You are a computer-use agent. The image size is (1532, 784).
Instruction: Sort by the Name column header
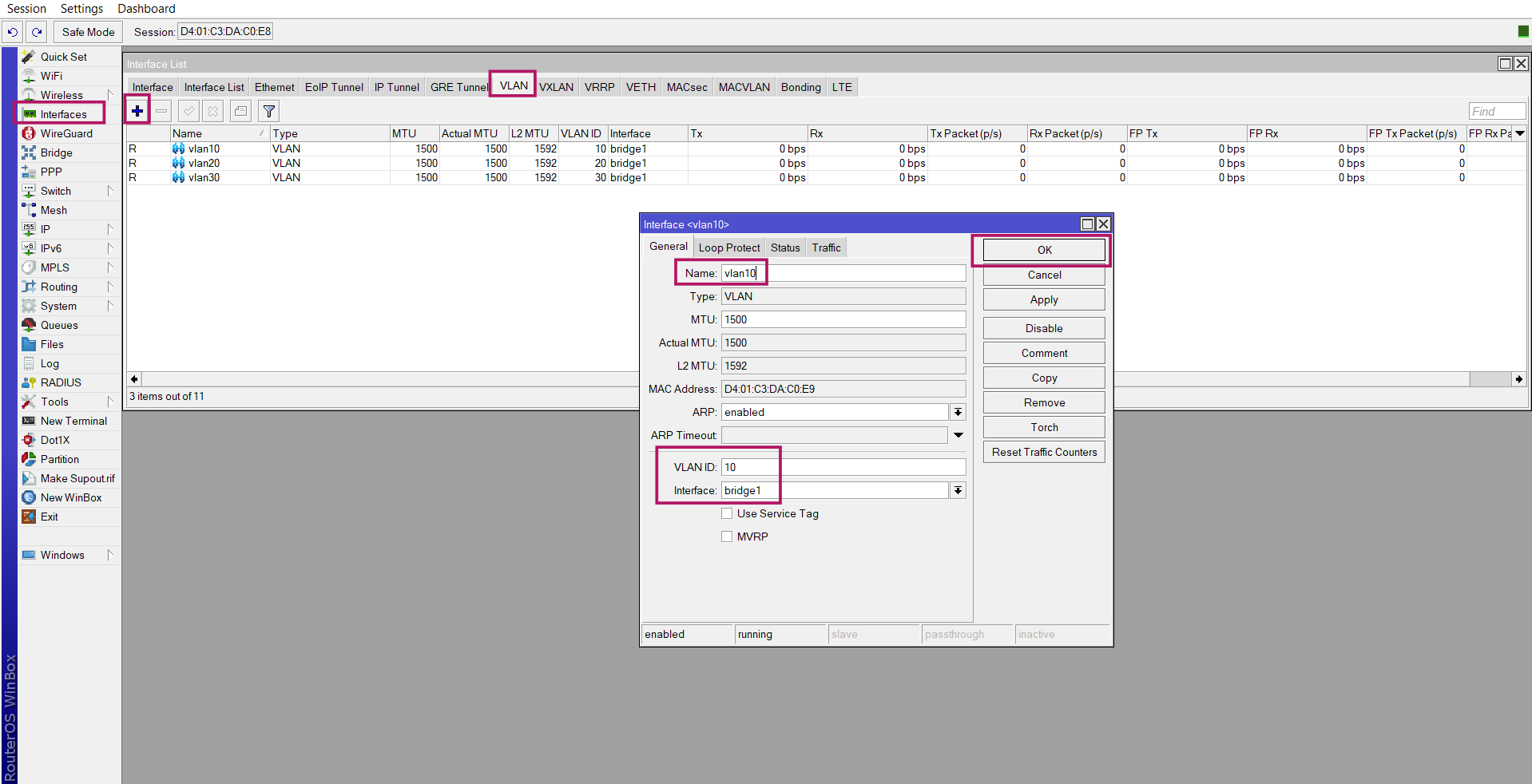pos(220,133)
